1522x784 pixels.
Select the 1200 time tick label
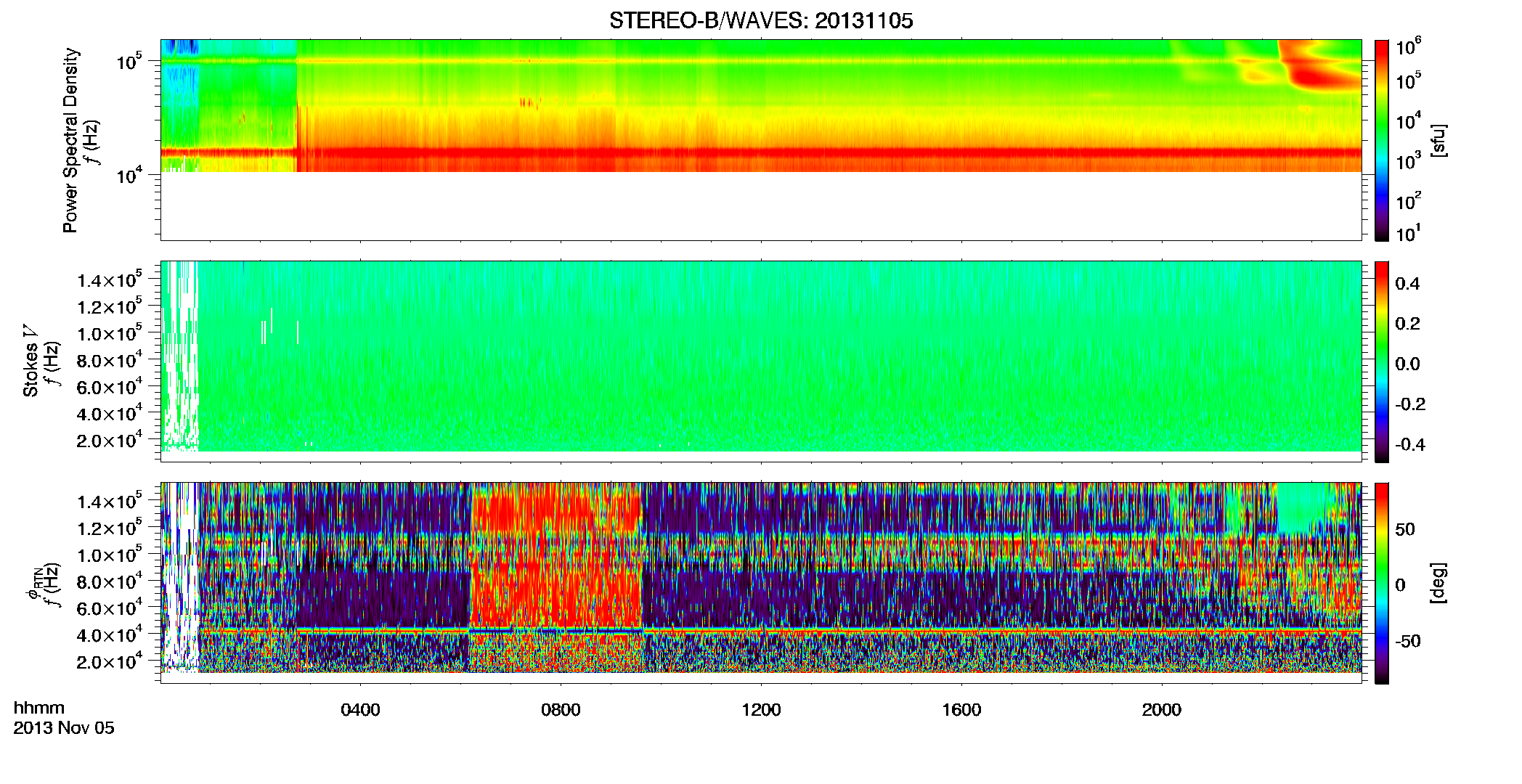(761, 710)
